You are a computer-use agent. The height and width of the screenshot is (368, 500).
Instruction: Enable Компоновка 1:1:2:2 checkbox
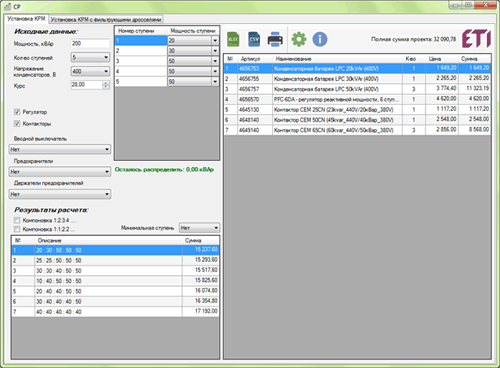(x=17, y=229)
